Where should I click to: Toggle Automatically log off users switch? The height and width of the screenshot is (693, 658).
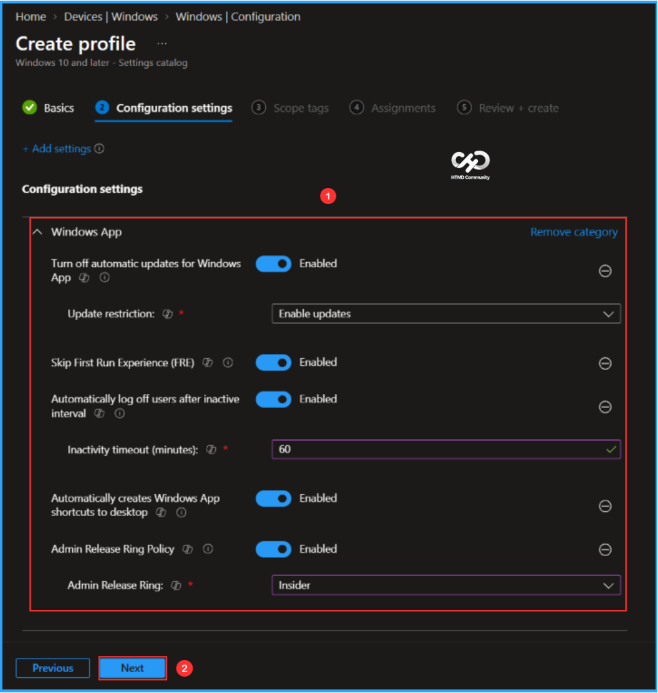pyautogui.click(x=274, y=399)
